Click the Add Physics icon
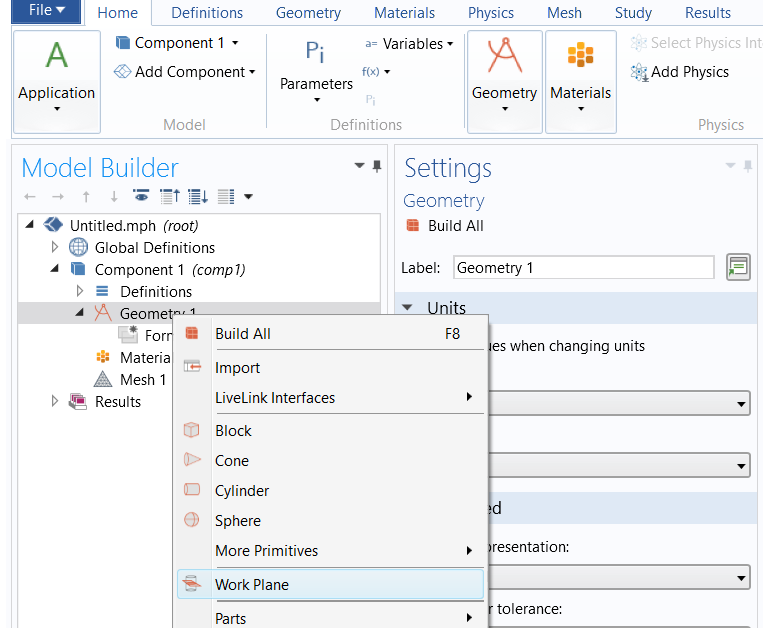 coord(639,72)
